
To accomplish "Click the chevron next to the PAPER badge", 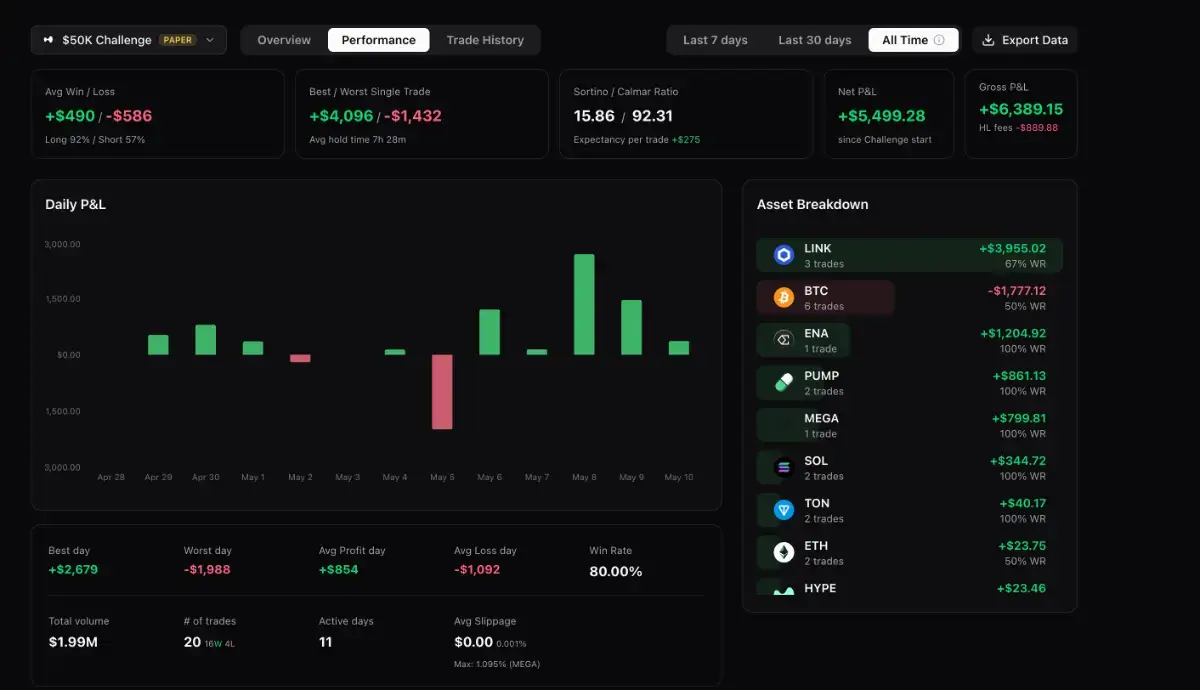I will (210, 40).
